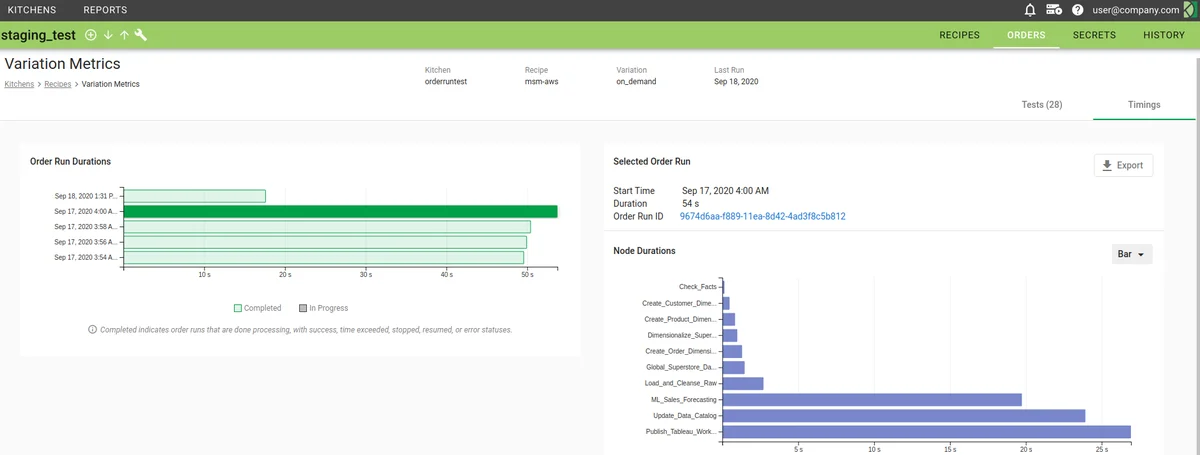The height and width of the screenshot is (455, 1200).
Task: Go to the SECRETS tab
Action: [1094, 35]
